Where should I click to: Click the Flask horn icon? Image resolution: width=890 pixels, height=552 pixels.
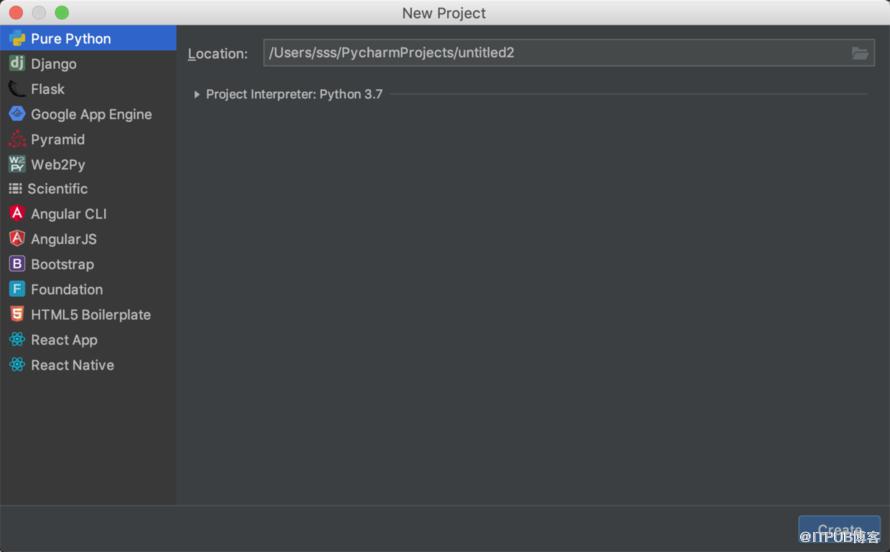(x=17, y=89)
